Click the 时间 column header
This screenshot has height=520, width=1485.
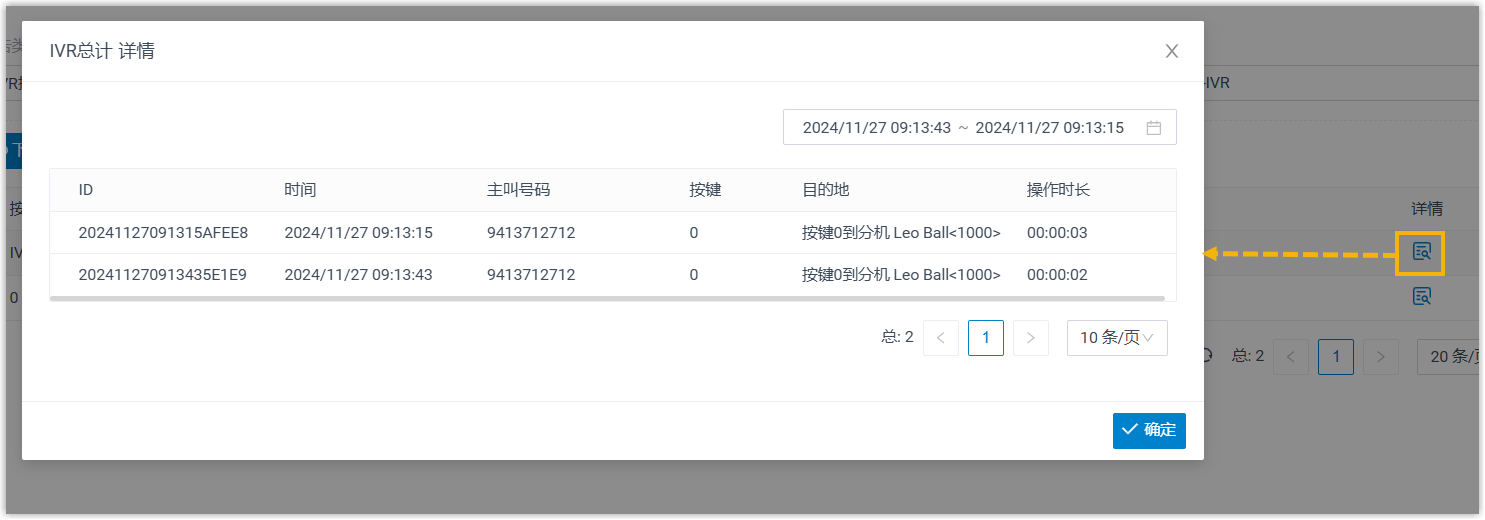300,190
